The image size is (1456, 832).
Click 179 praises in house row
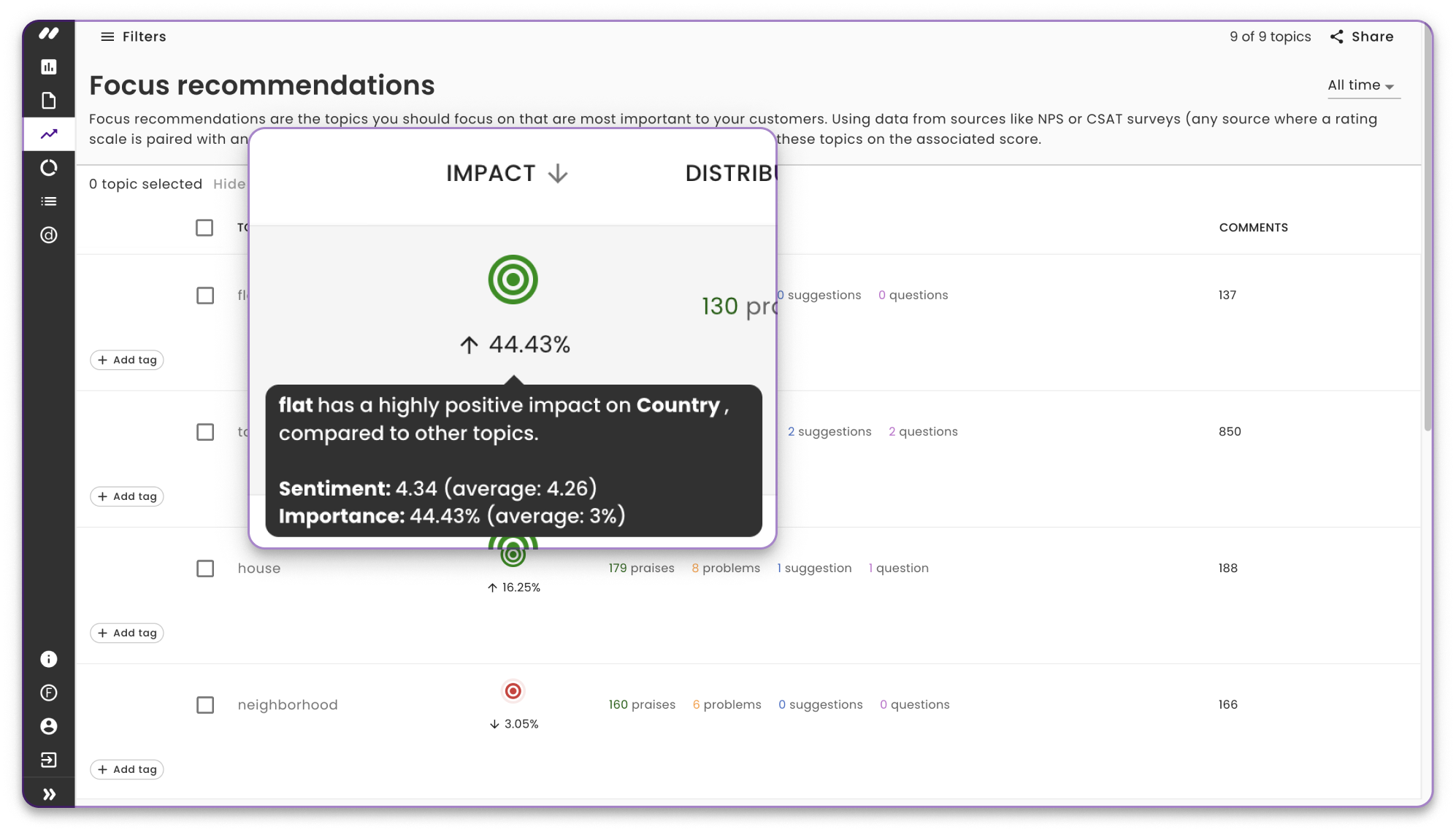642,569
